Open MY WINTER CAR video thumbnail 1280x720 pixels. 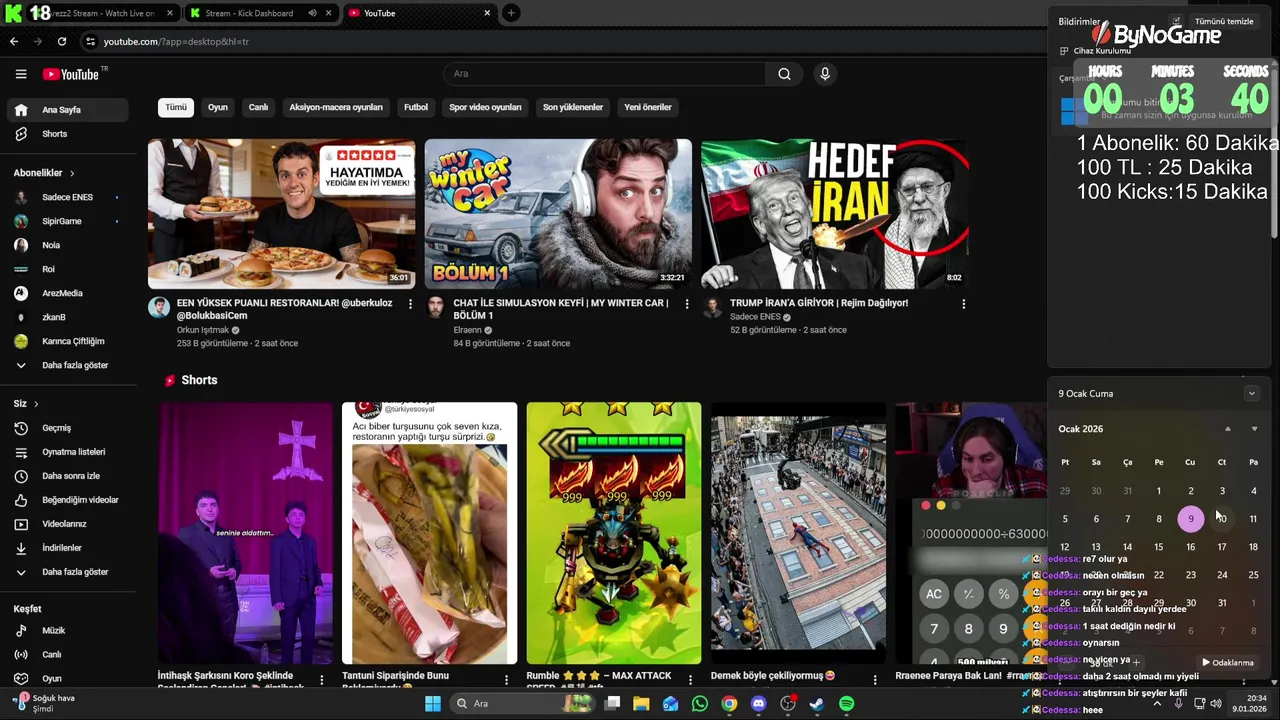[558, 214]
